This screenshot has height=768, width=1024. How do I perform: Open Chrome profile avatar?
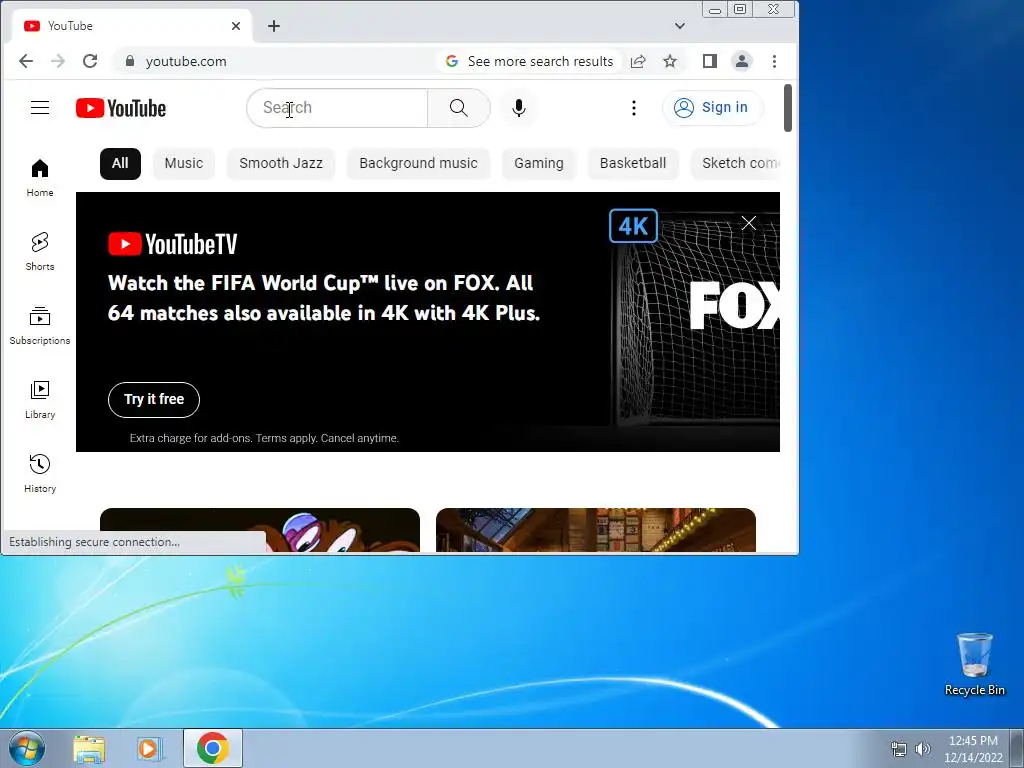pos(742,61)
